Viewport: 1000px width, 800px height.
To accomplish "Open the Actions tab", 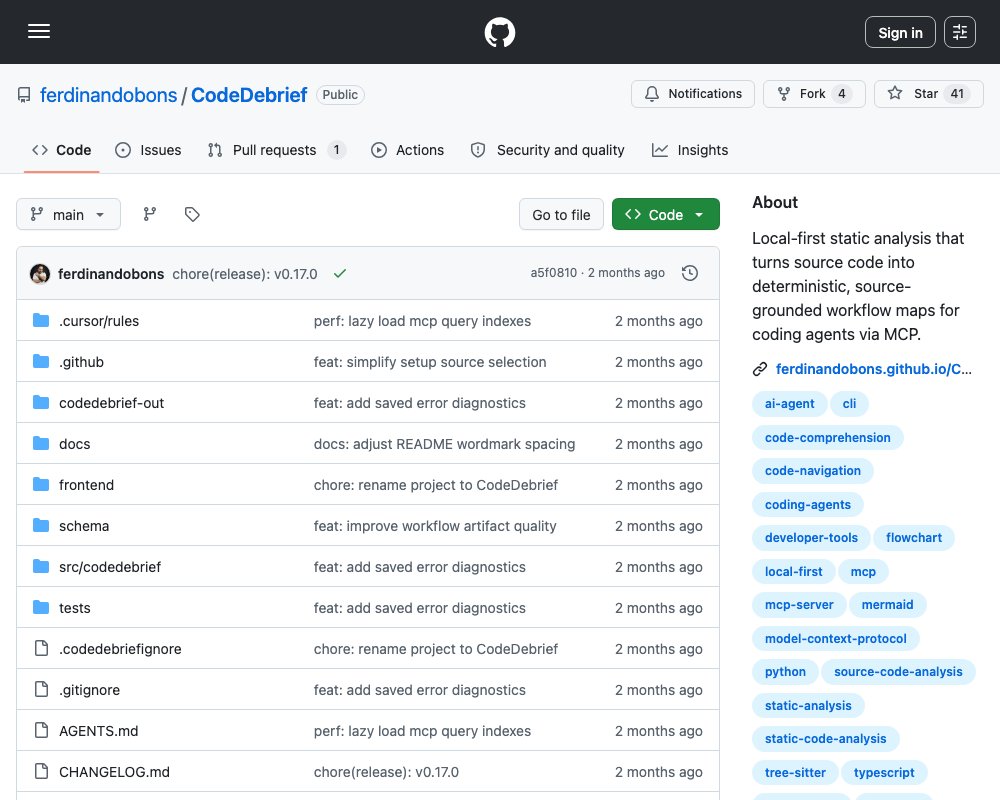I will click(408, 150).
